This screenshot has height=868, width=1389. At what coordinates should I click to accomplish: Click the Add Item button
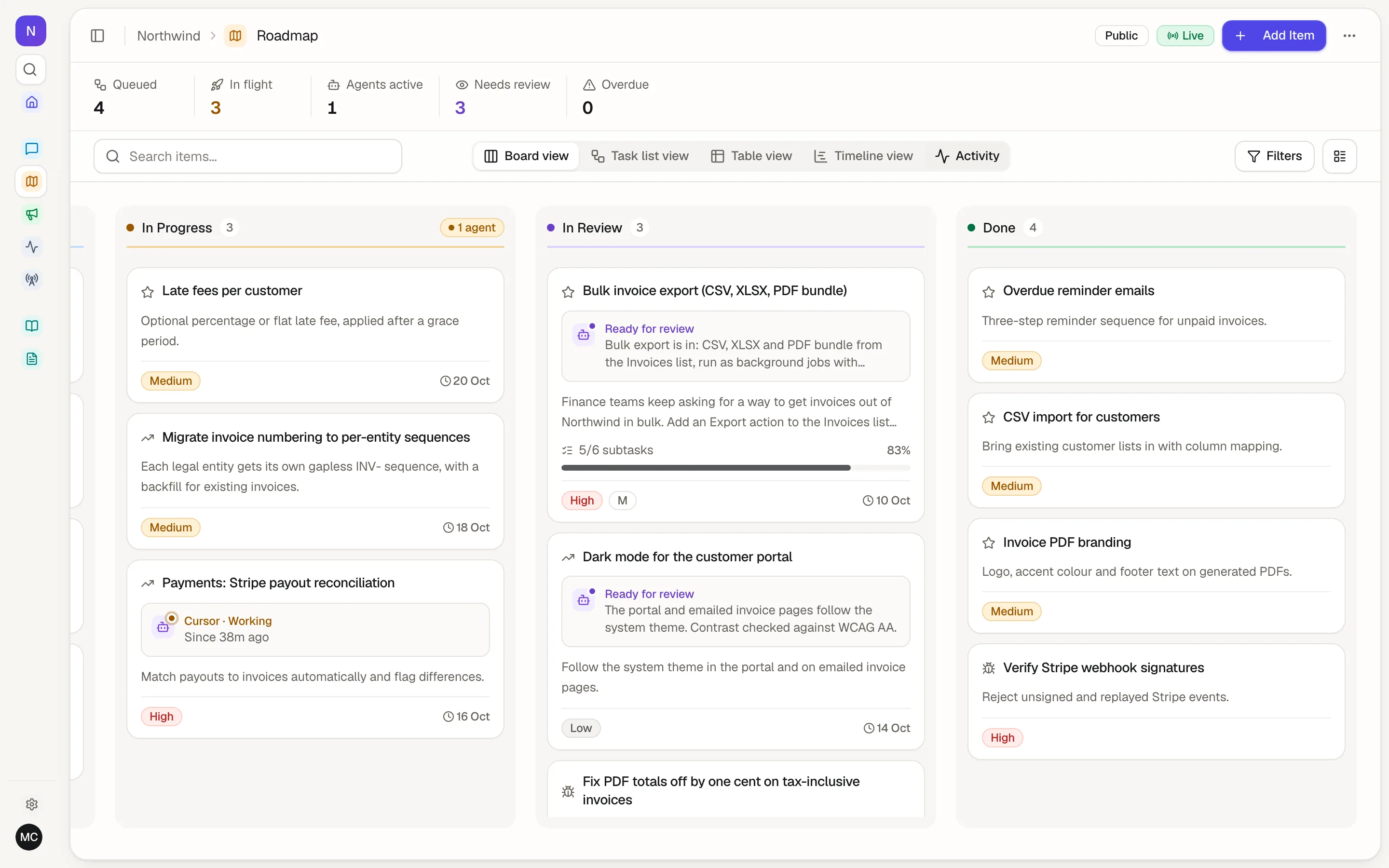(1274, 36)
